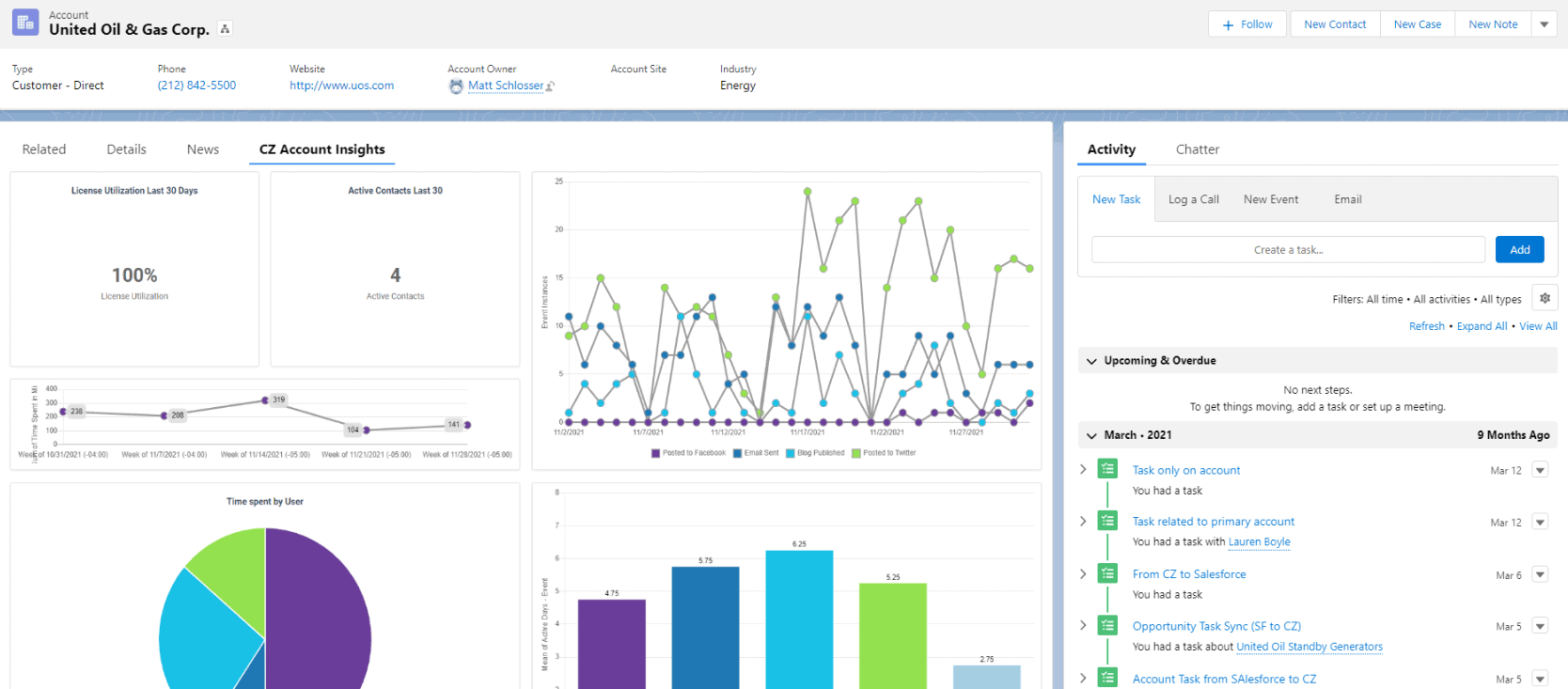Click the Create a task input field
The height and width of the screenshot is (689, 1568).
tap(1288, 249)
